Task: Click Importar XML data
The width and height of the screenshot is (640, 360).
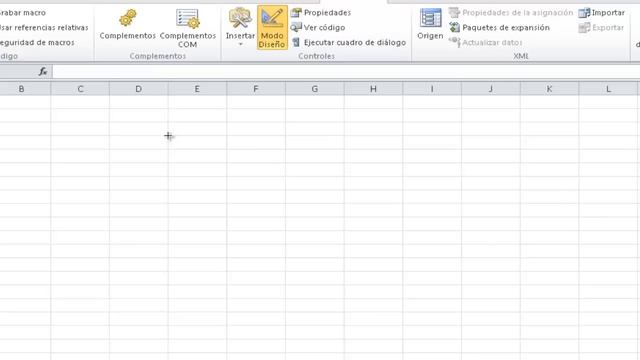Action: coord(602,13)
